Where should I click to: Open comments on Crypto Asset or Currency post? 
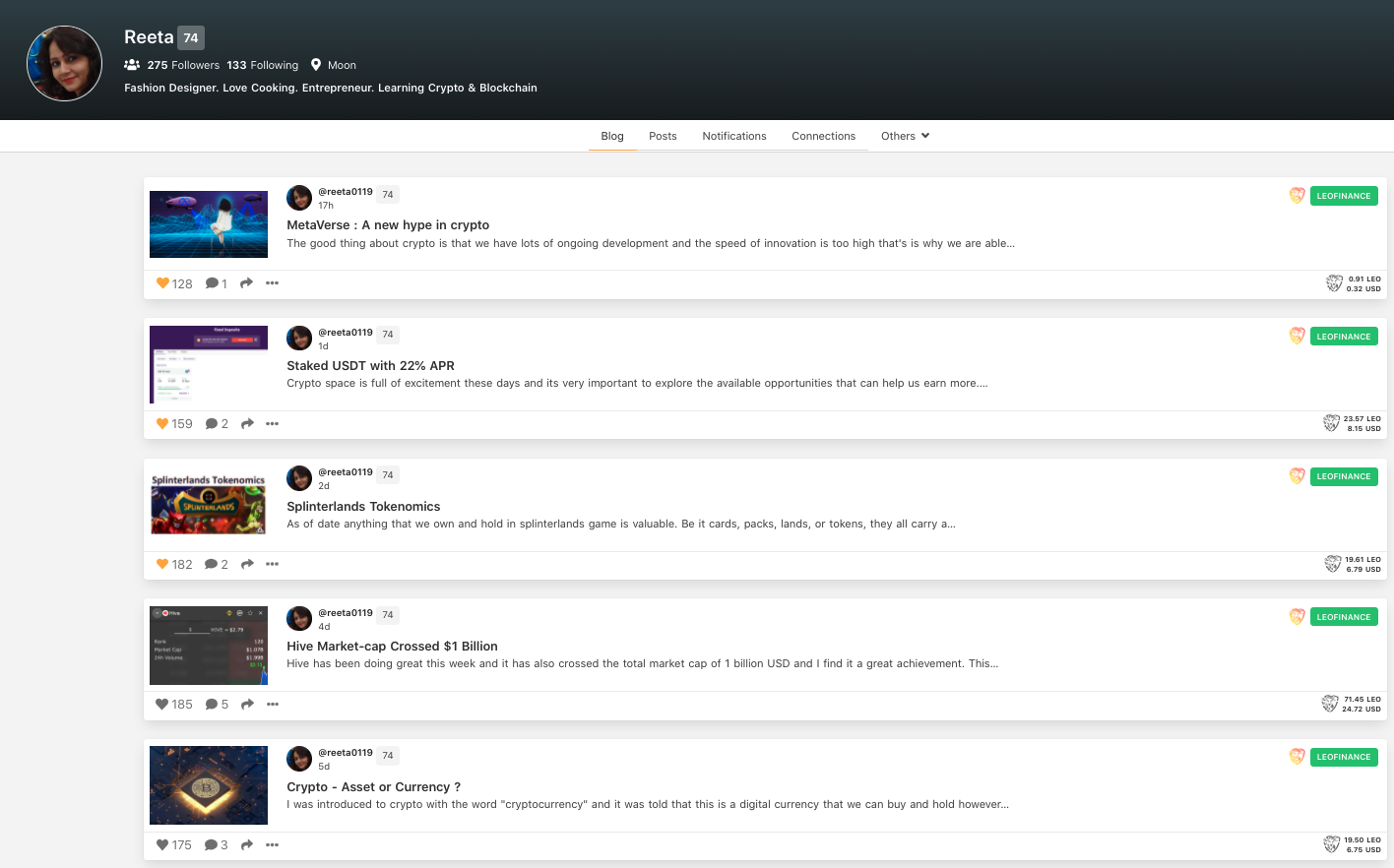(x=212, y=844)
